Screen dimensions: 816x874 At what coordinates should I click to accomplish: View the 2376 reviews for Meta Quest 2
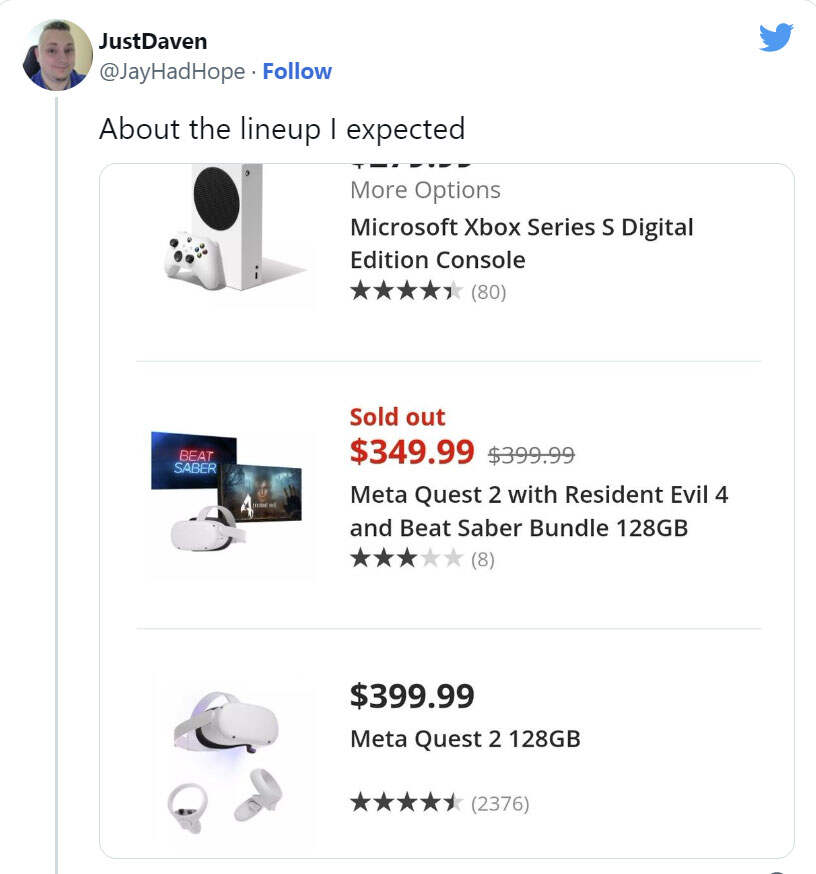(x=500, y=802)
